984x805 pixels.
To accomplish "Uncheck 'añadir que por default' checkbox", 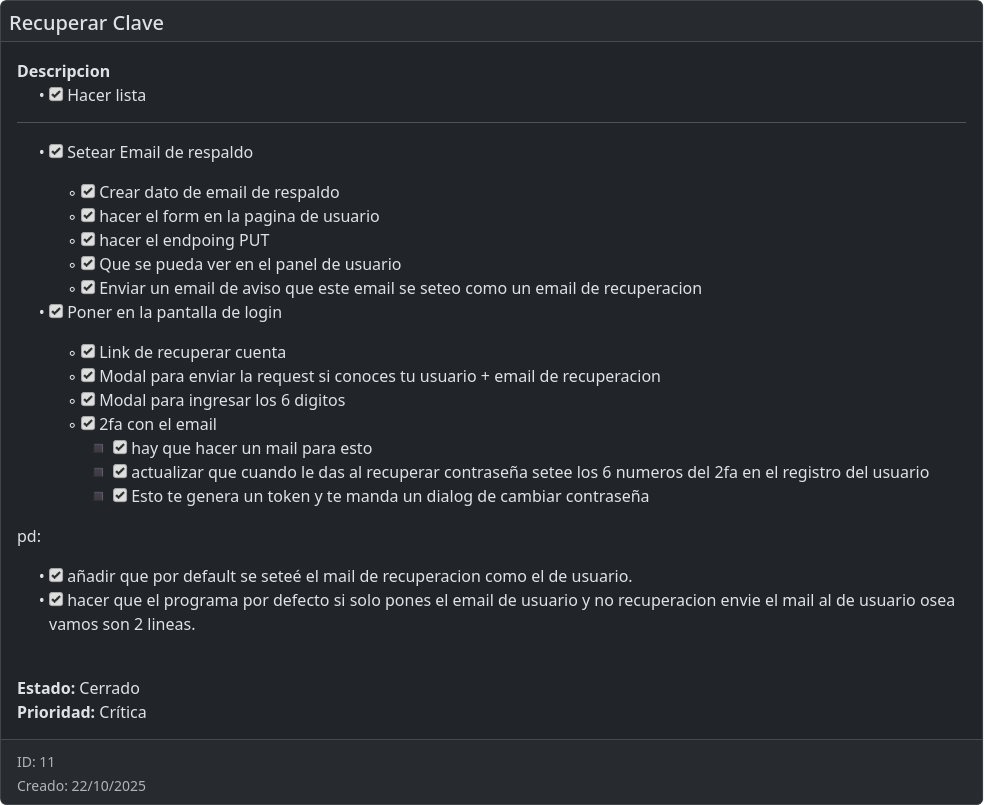I will pyautogui.click(x=56, y=576).
